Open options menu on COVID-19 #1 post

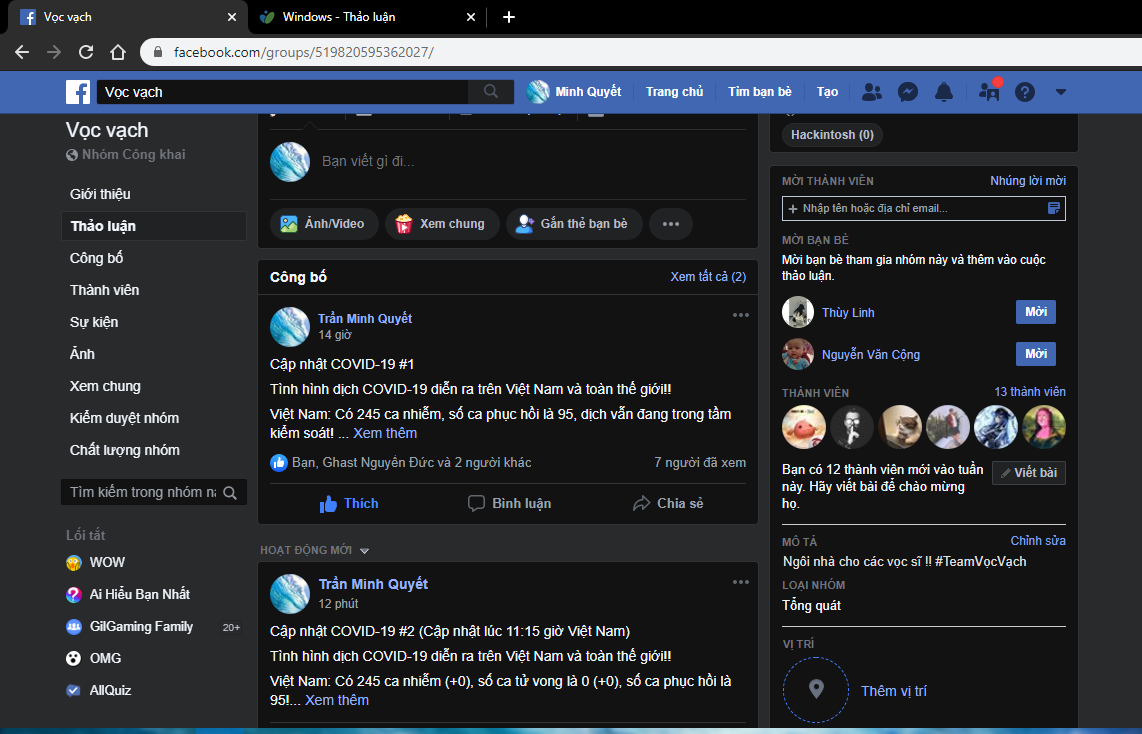(741, 315)
